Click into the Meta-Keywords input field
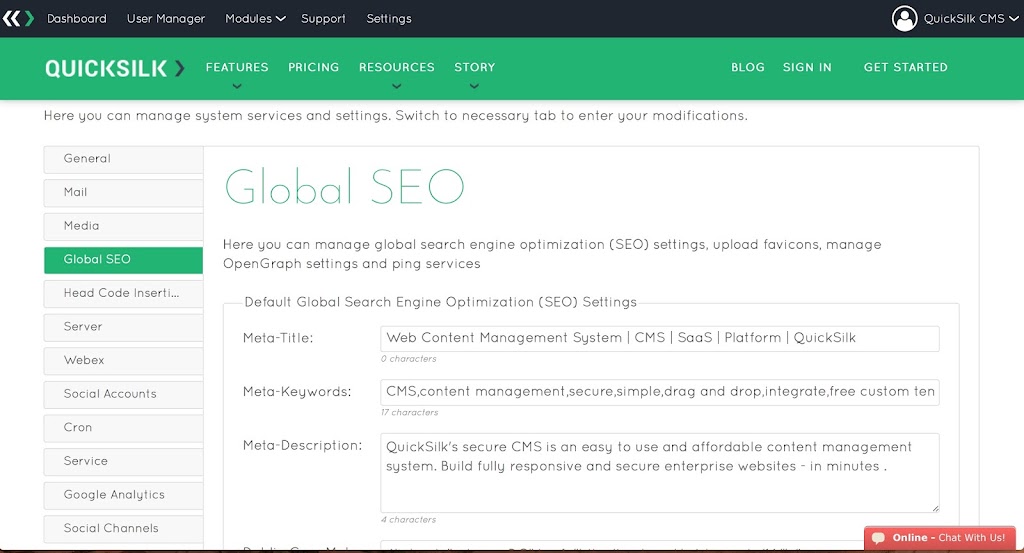Image resolution: width=1024 pixels, height=553 pixels. [x=660, y=392]
